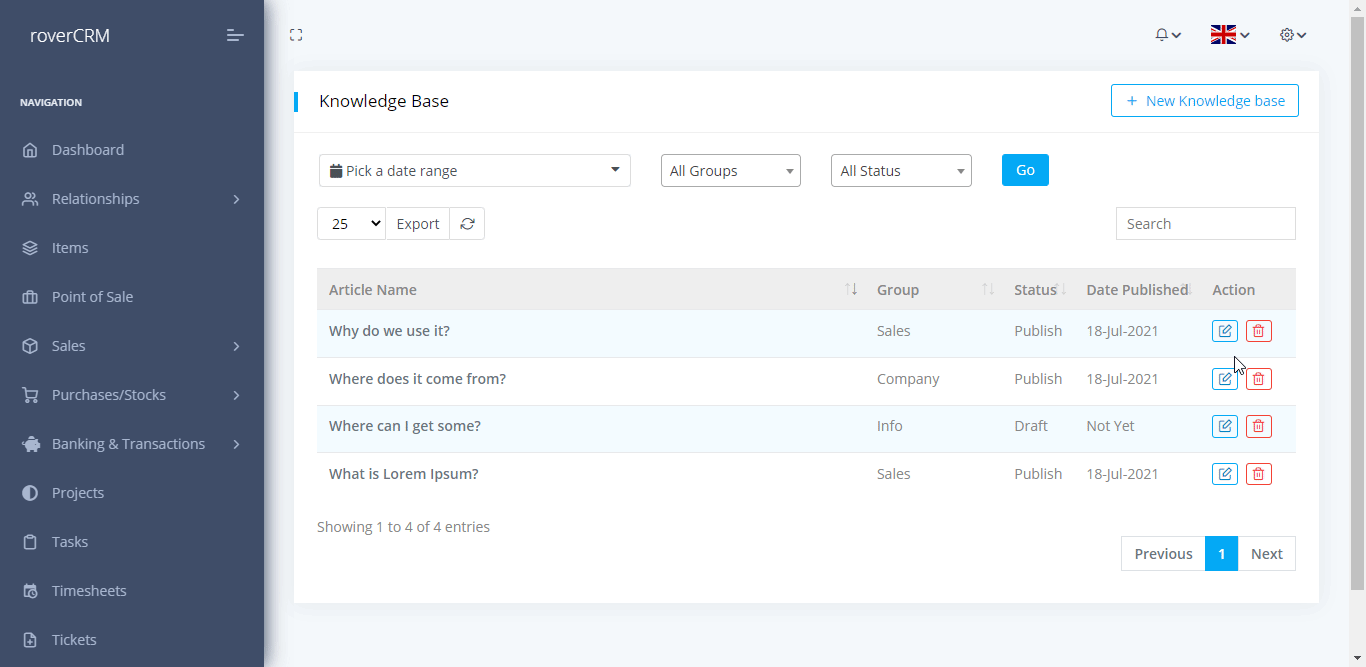Toggle fullscreen mode icon
The image size is (1366, 667).
(296, 35)
